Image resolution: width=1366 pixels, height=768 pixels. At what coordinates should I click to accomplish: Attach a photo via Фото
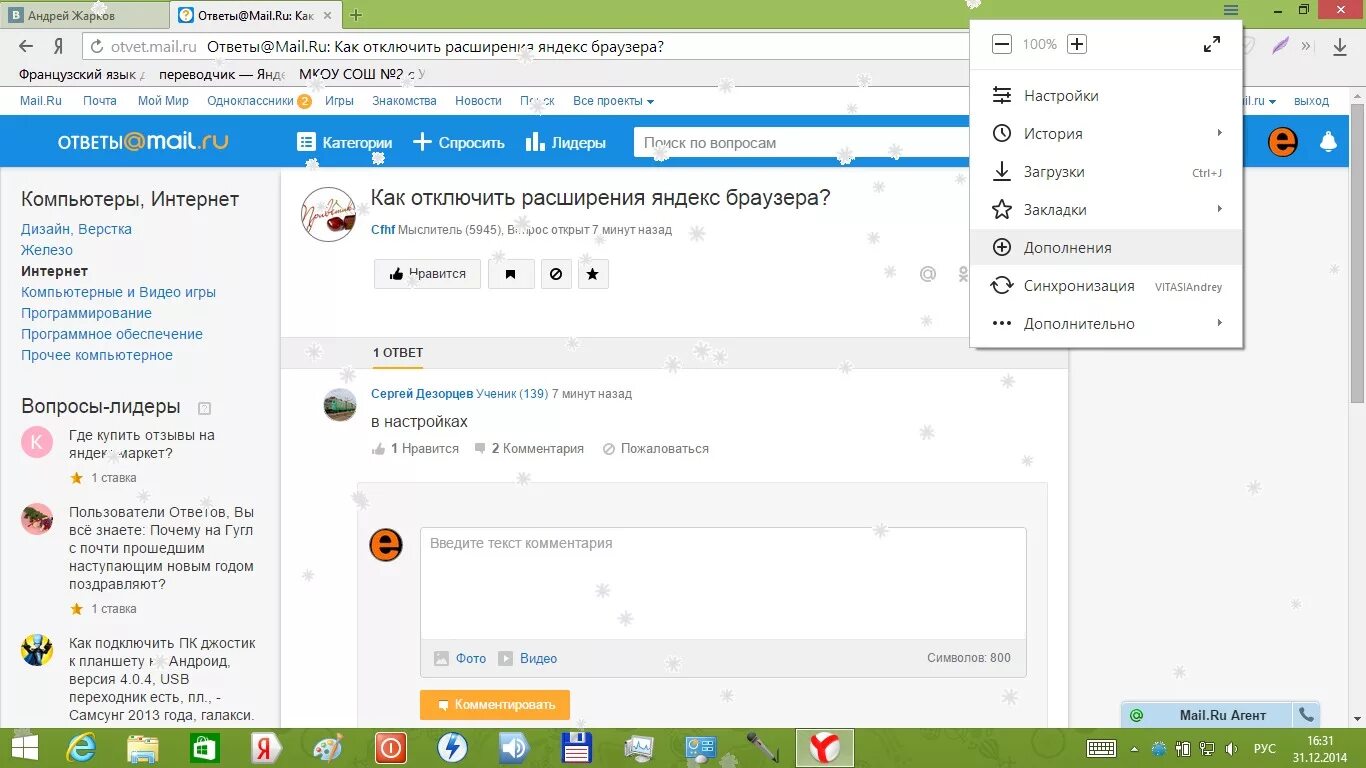pos(460,658)
